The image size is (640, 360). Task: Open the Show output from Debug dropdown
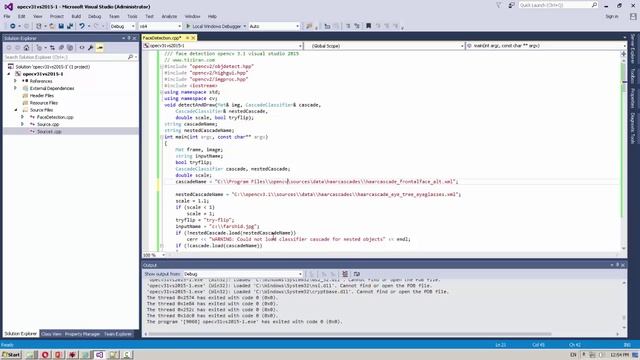(x=243, y=274)
